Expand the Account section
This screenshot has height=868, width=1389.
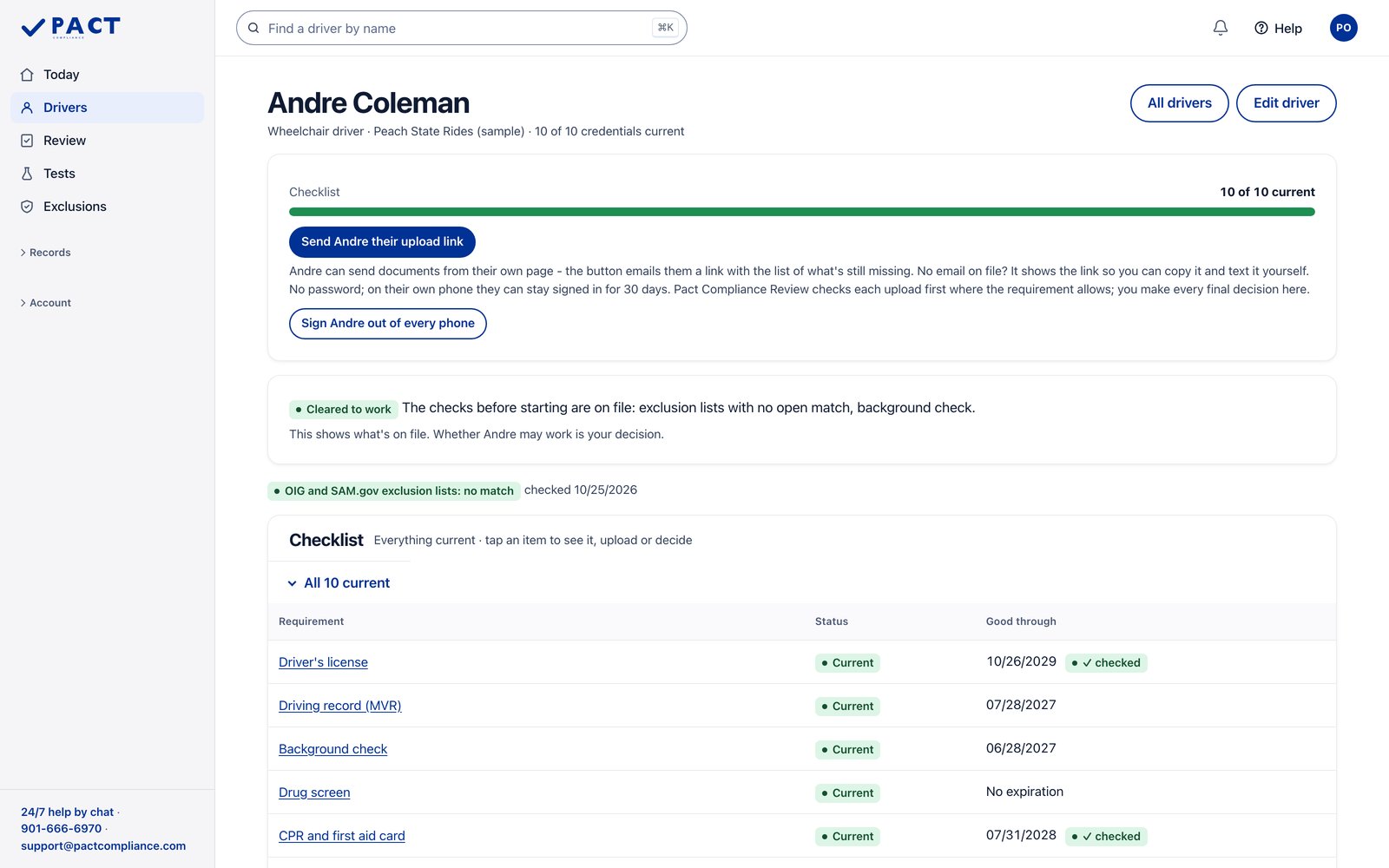pyautogui.click(x=45, y=303)
